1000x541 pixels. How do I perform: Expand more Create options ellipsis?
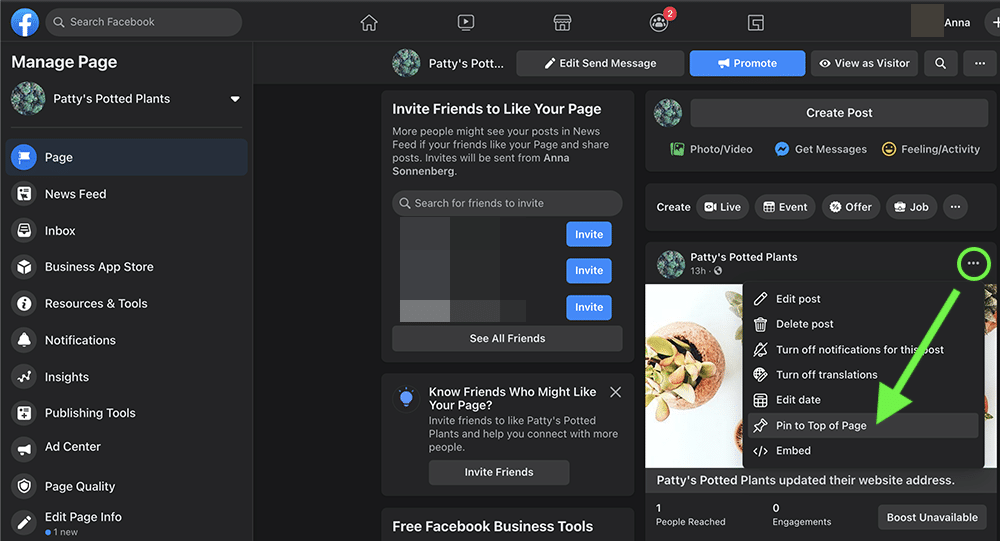coord(955,207)
